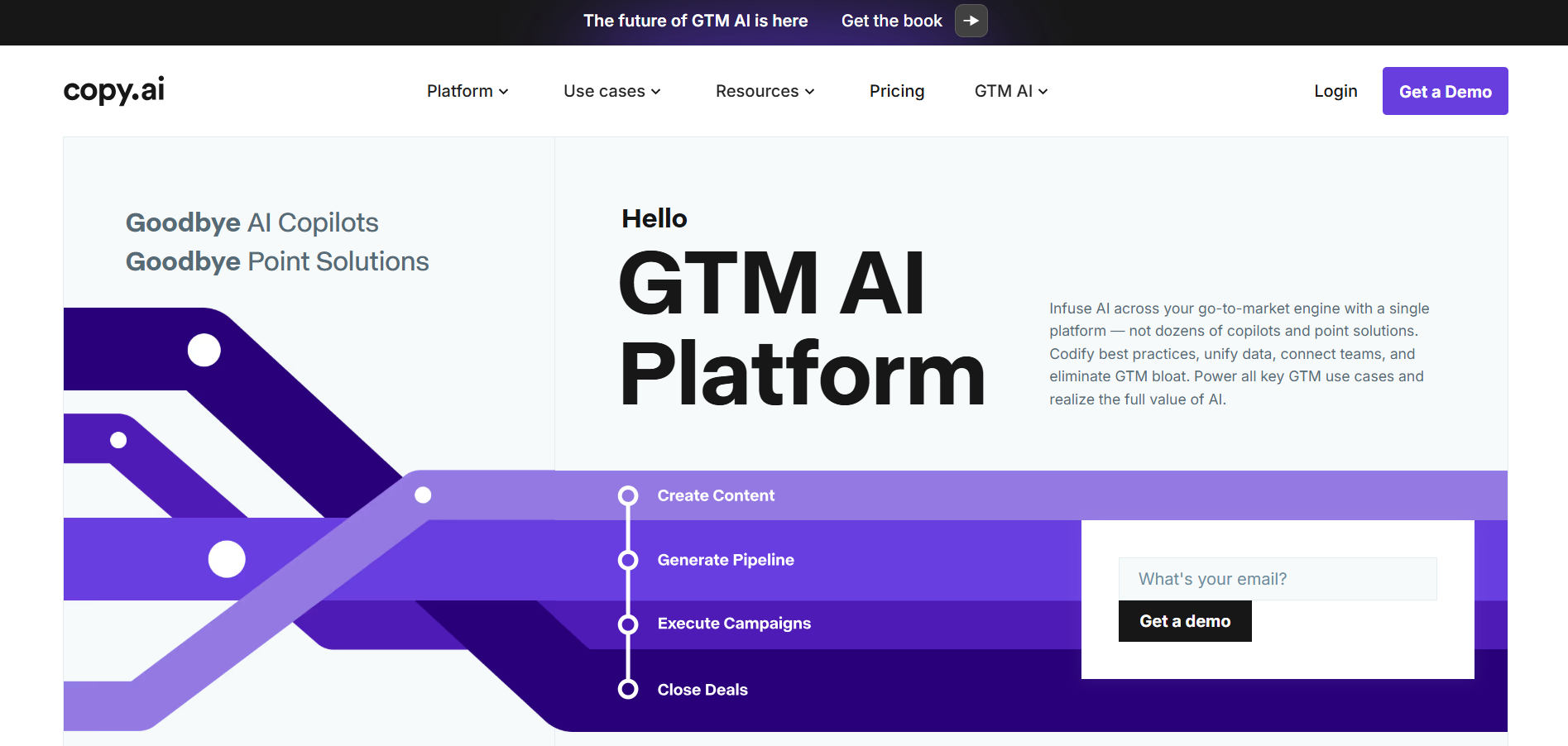This screenshot has height=746, width=1568.
Task: Select the Execute Campaigns label
Action: pyautogui.click(x=734, y=624)
